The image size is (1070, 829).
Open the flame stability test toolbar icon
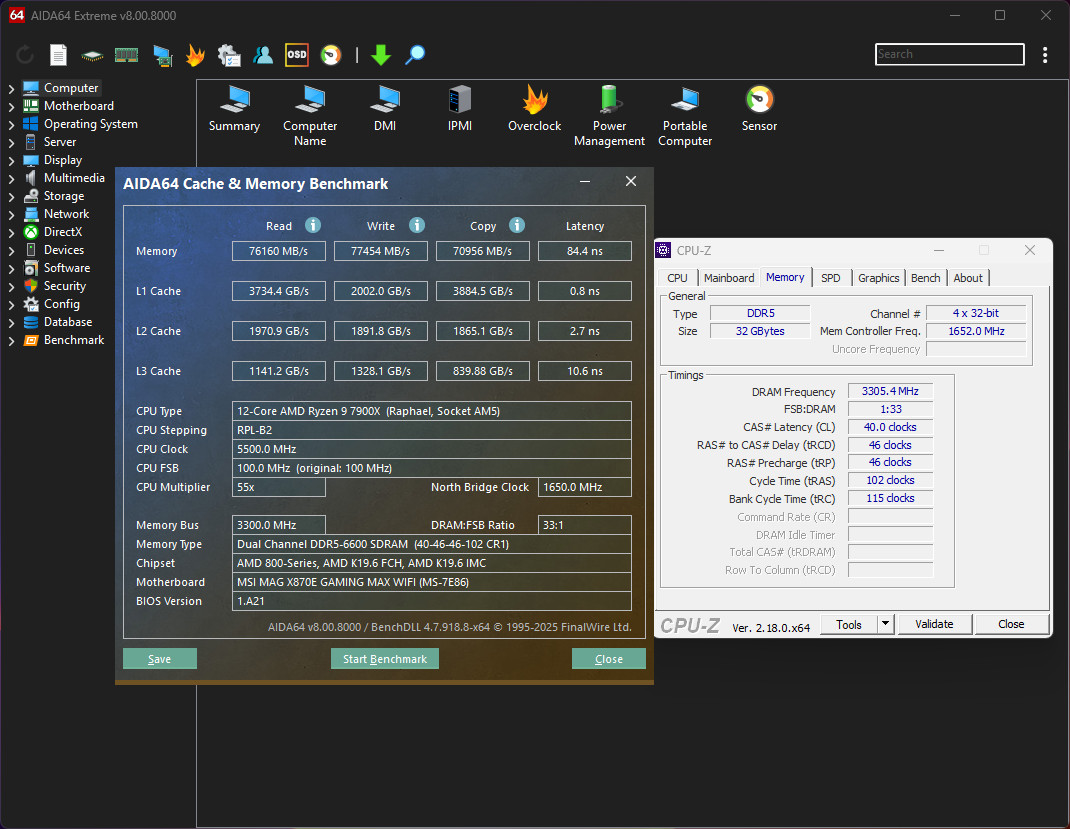point(195,55)
